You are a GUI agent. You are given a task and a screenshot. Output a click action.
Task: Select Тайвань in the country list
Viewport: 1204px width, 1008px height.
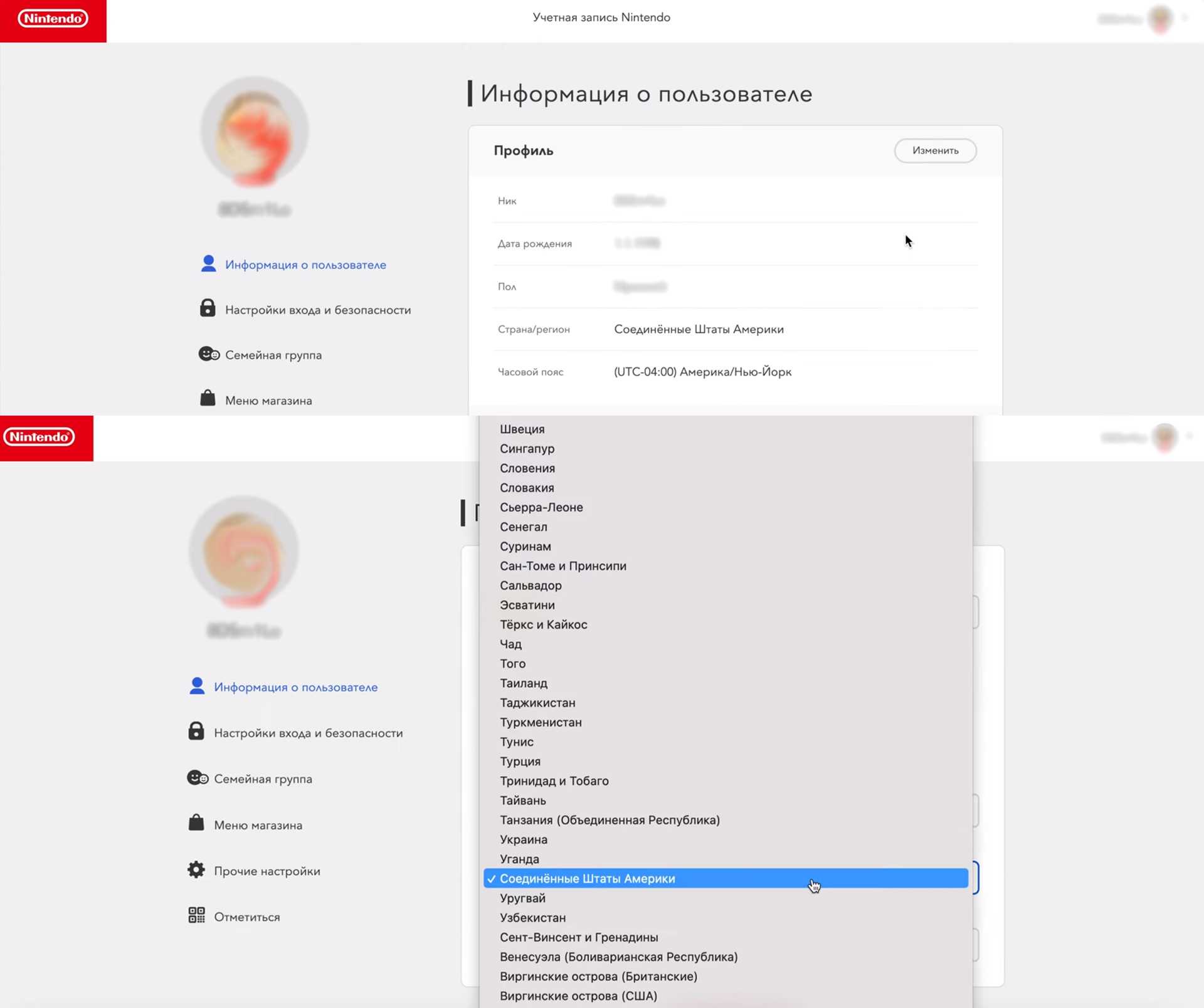pos(522,801)
